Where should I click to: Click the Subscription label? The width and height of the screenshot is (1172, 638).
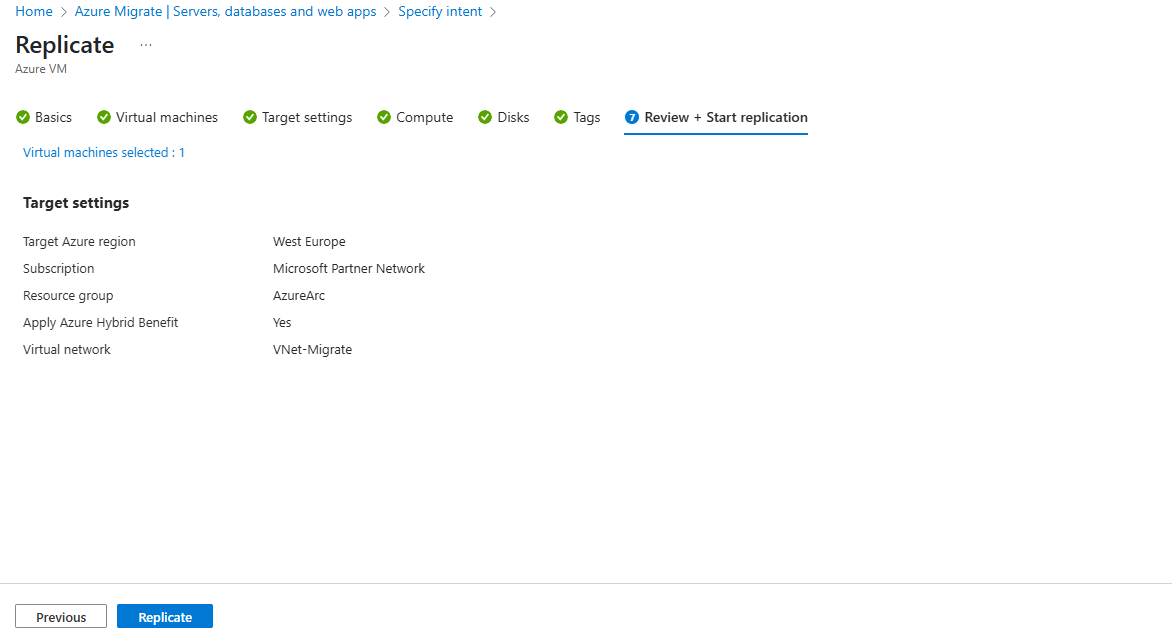click(58, 268)
